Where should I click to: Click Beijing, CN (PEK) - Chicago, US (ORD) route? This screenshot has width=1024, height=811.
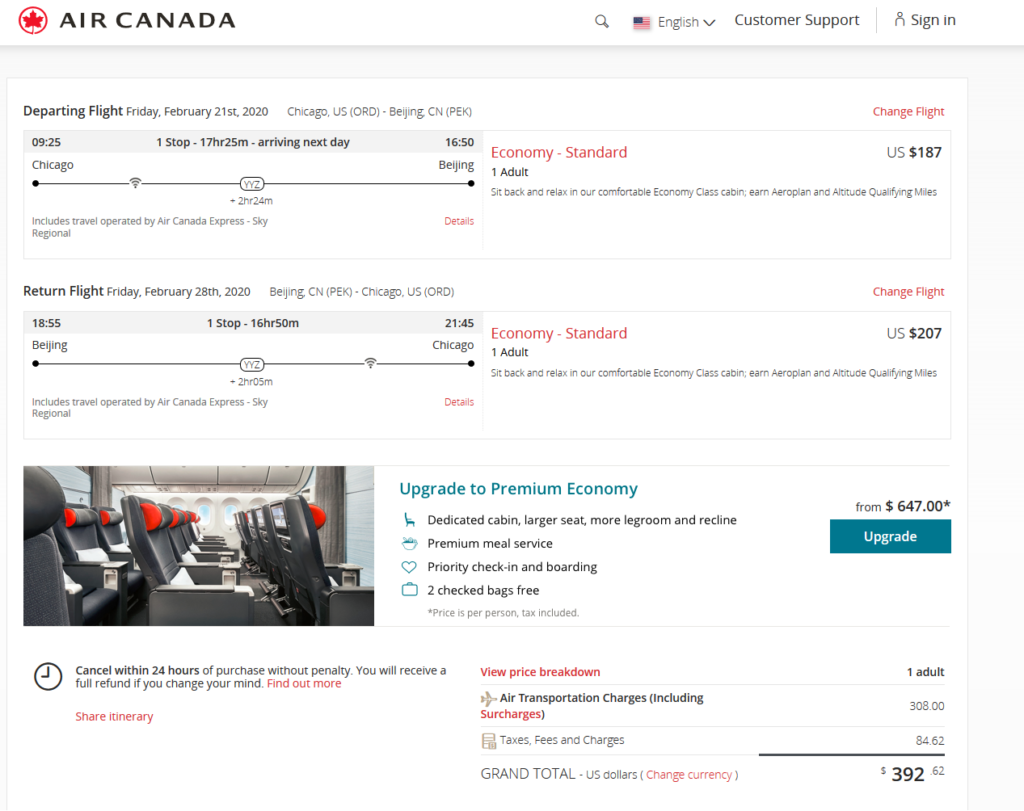click(362, 292)
